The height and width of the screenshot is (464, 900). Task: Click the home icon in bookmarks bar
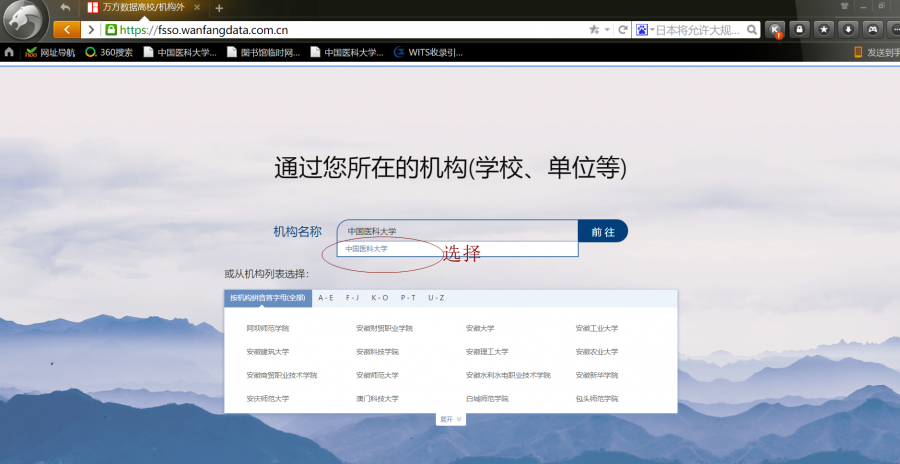coord(9,52)
